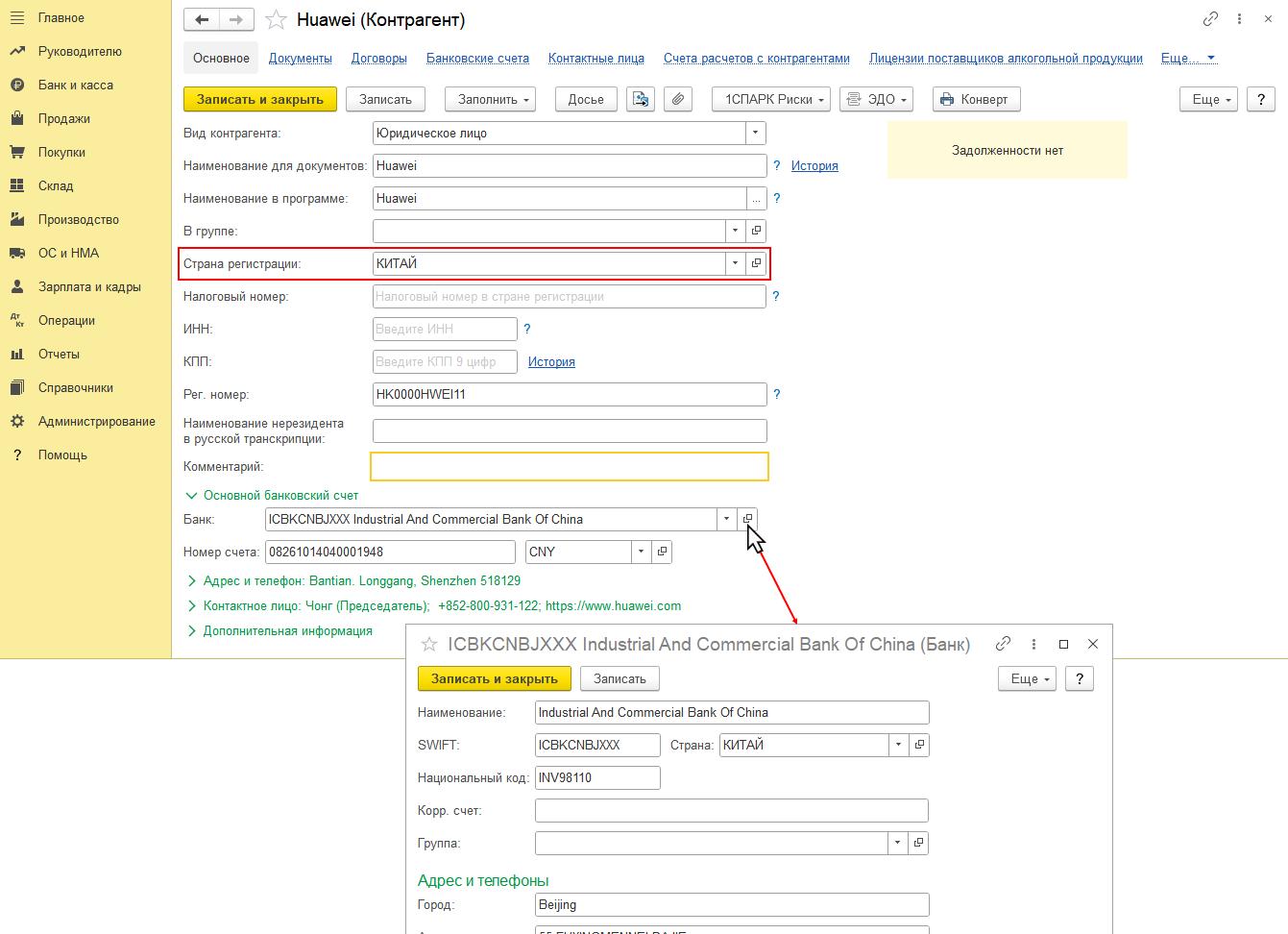Open CNY currency record icon
This screenshot has width=1288, height=934.
[x=662, y=552]
